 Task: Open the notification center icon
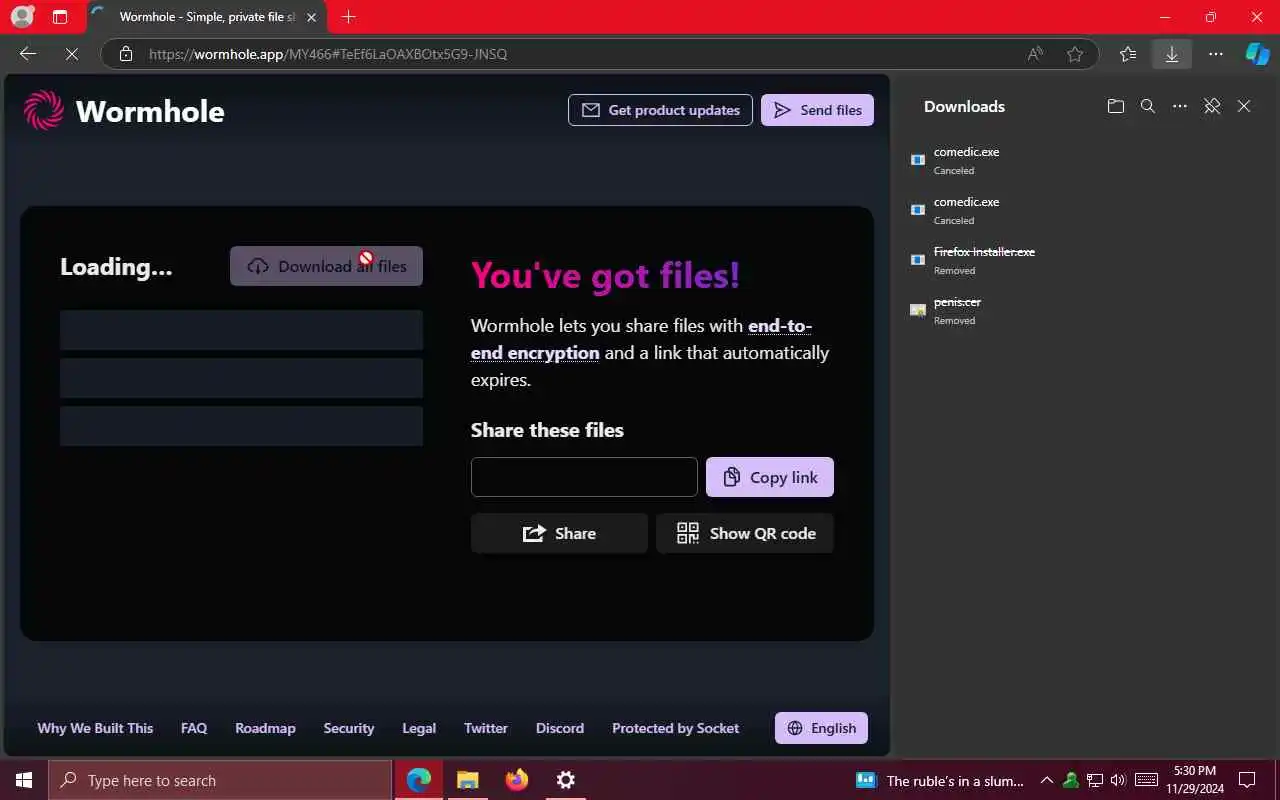(1247, 780)
